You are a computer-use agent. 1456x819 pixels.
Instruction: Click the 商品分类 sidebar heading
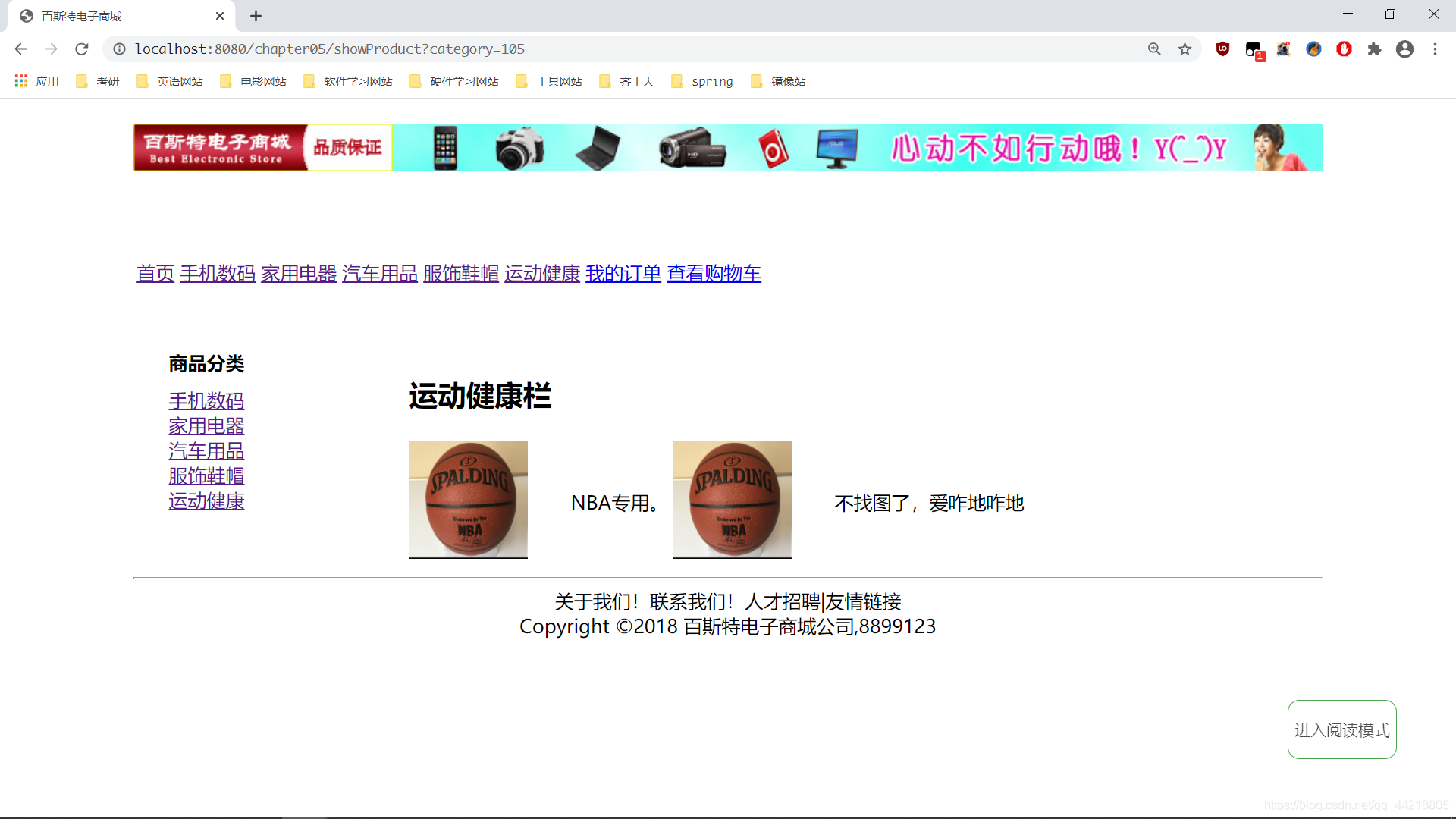click(206, 364)
